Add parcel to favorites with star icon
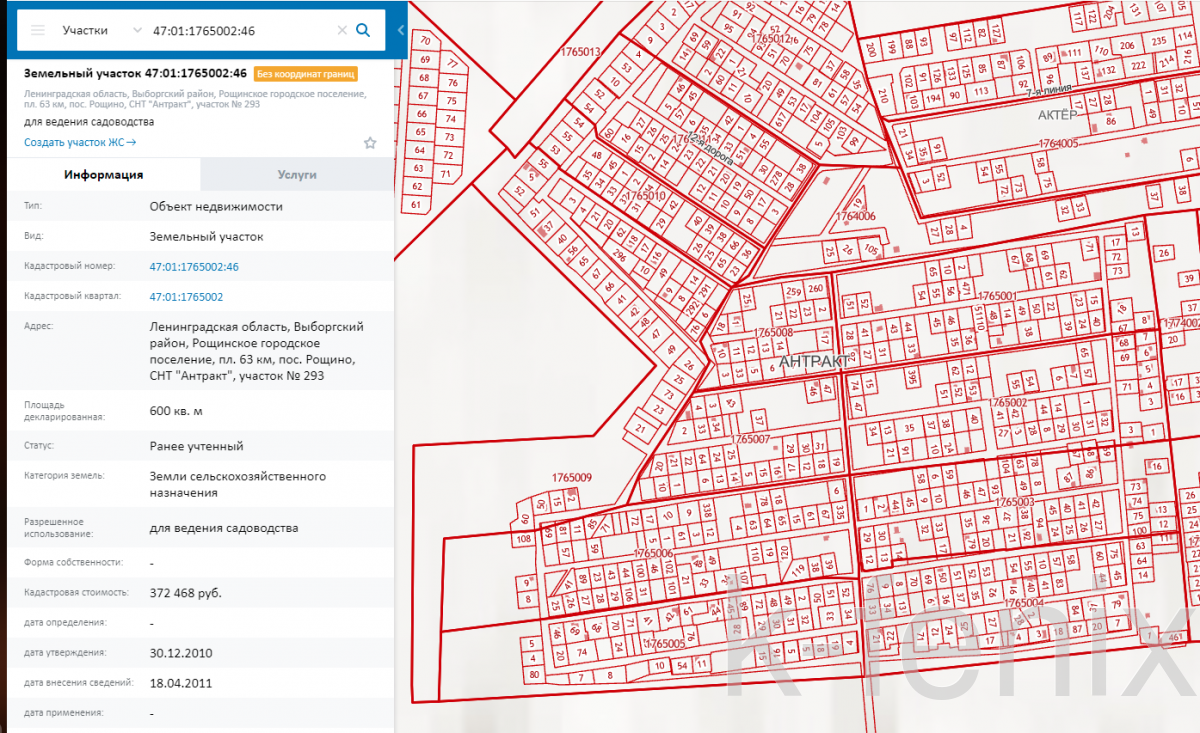The height and width of the screenshot is (733, 1200). click(x=370, y=143)
